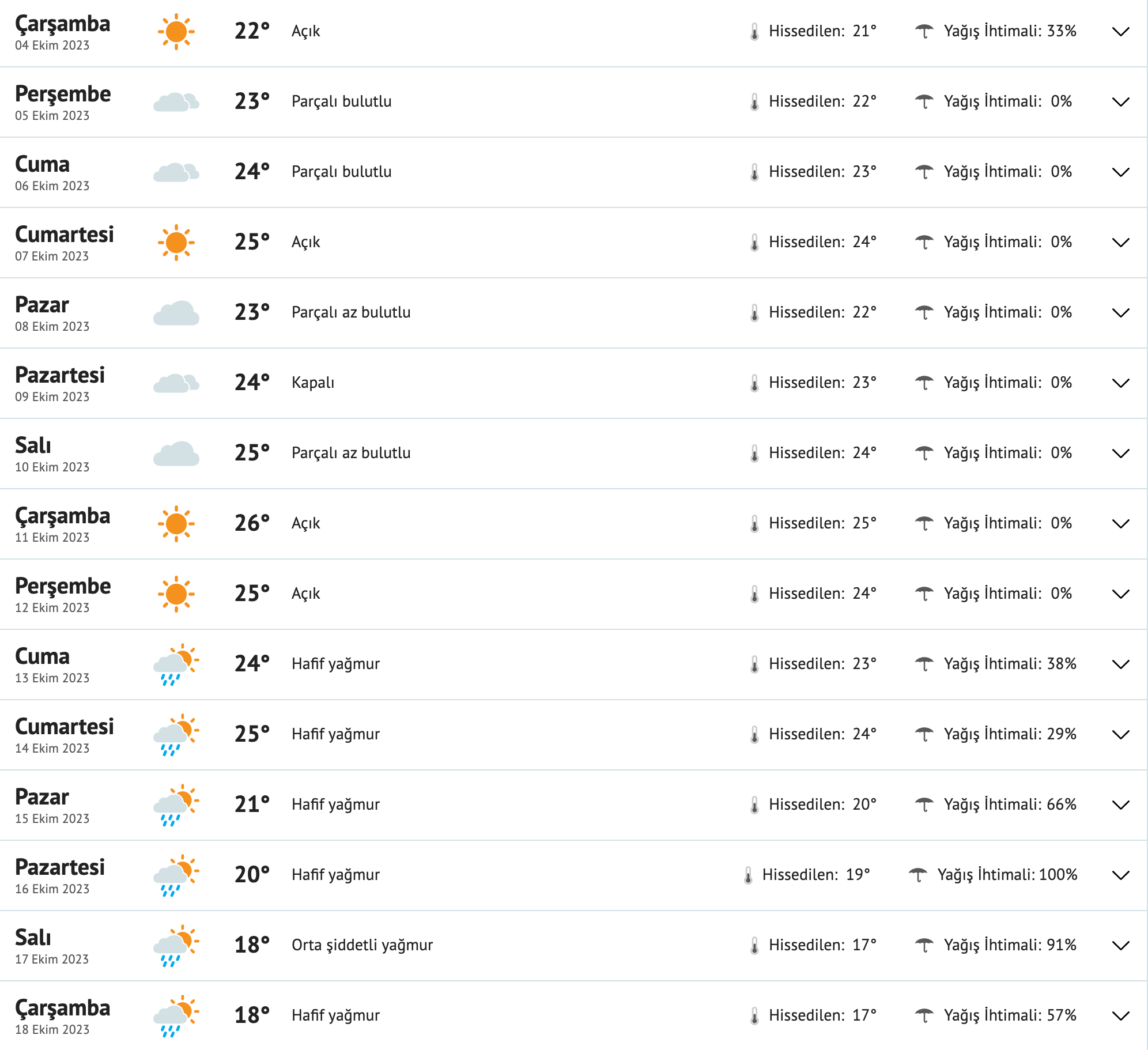This screenshot has width=1148, height=1050.
Task: Click the 26° temperature reading
Action: click(252, 523)
